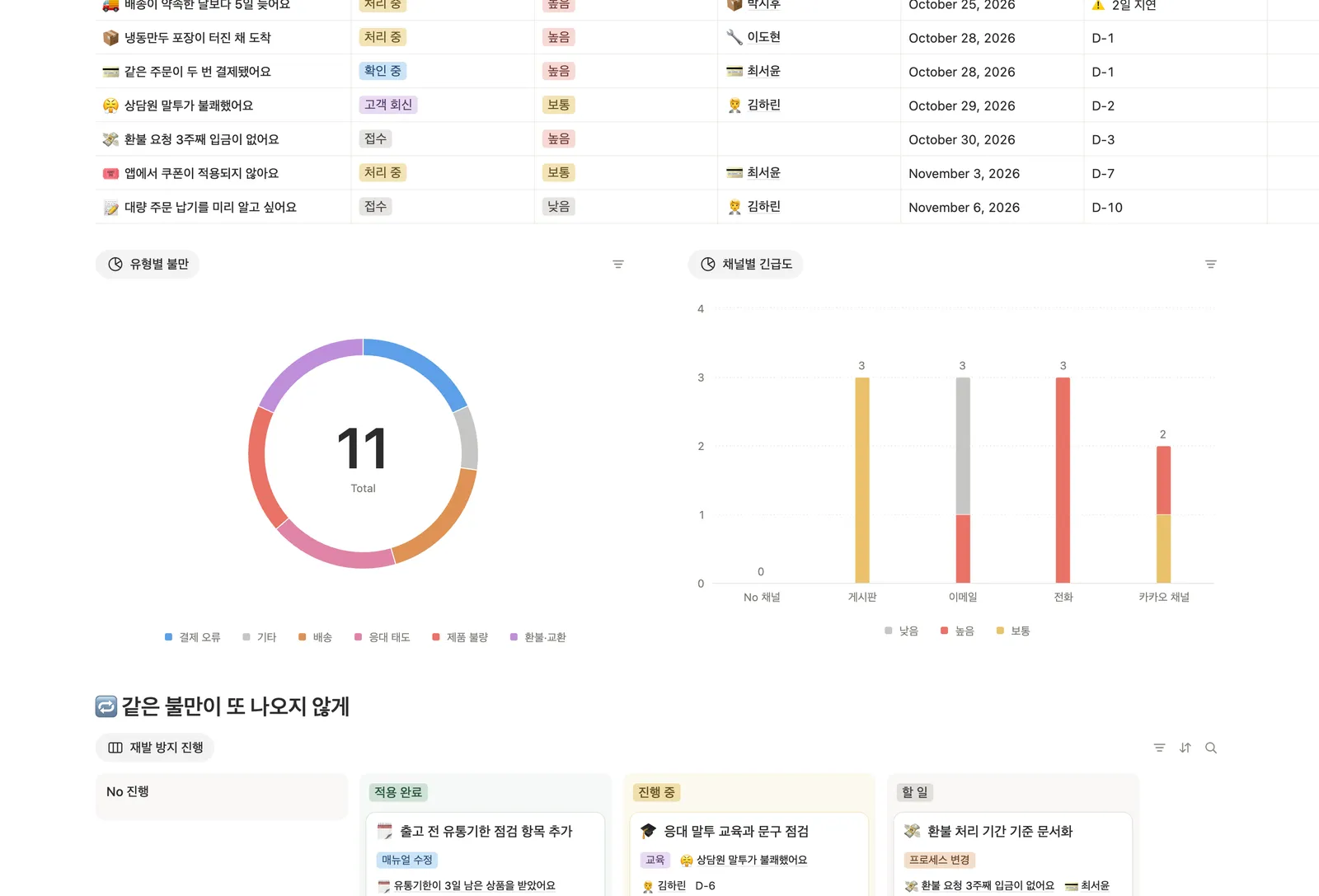The width and height of the screenshot is (1319, 896).
Task: Open 같은 주문이 두 번 결제됐어요 page
Action: tap(197, 72)
